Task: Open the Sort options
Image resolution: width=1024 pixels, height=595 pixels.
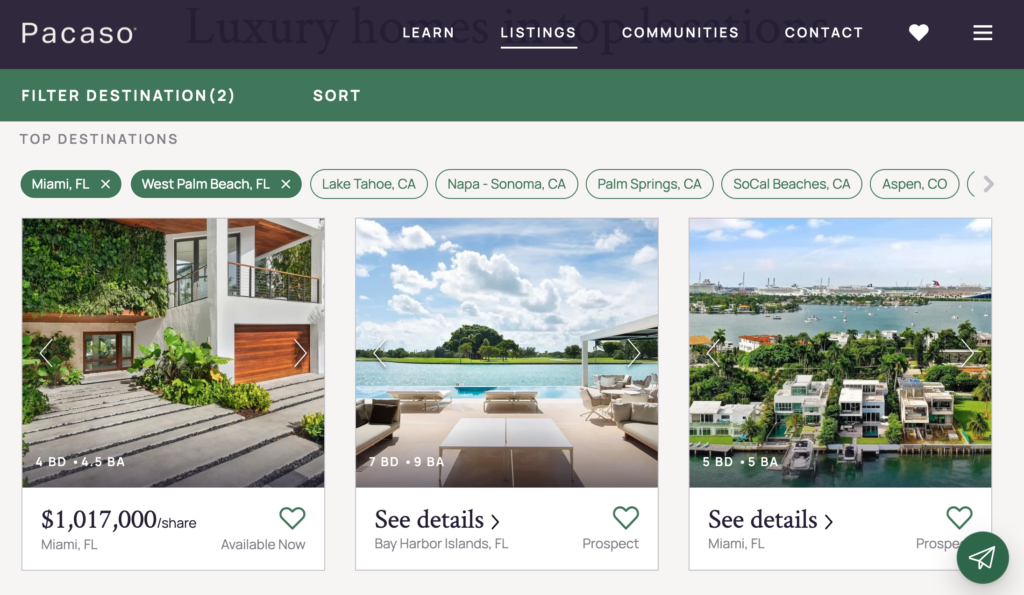Action: 336,95
